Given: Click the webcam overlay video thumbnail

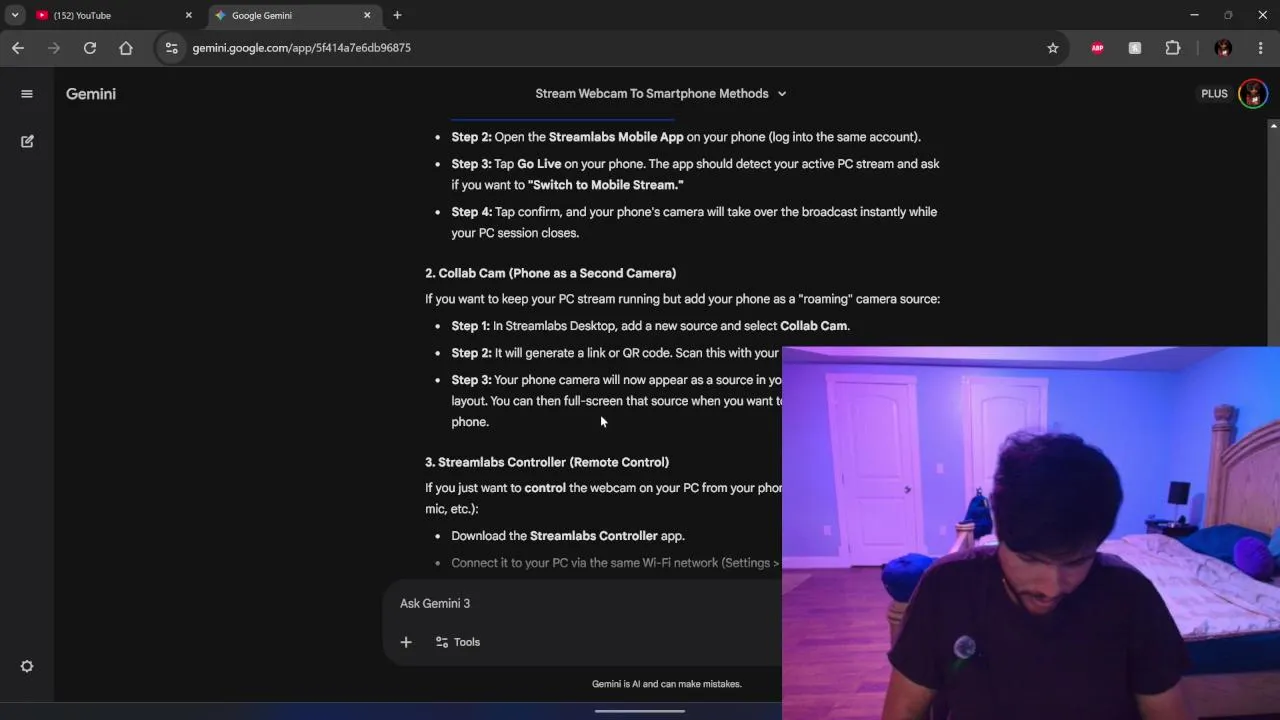Looking at the screenshot, I should pyautogui.click(x=1031, y=533).
